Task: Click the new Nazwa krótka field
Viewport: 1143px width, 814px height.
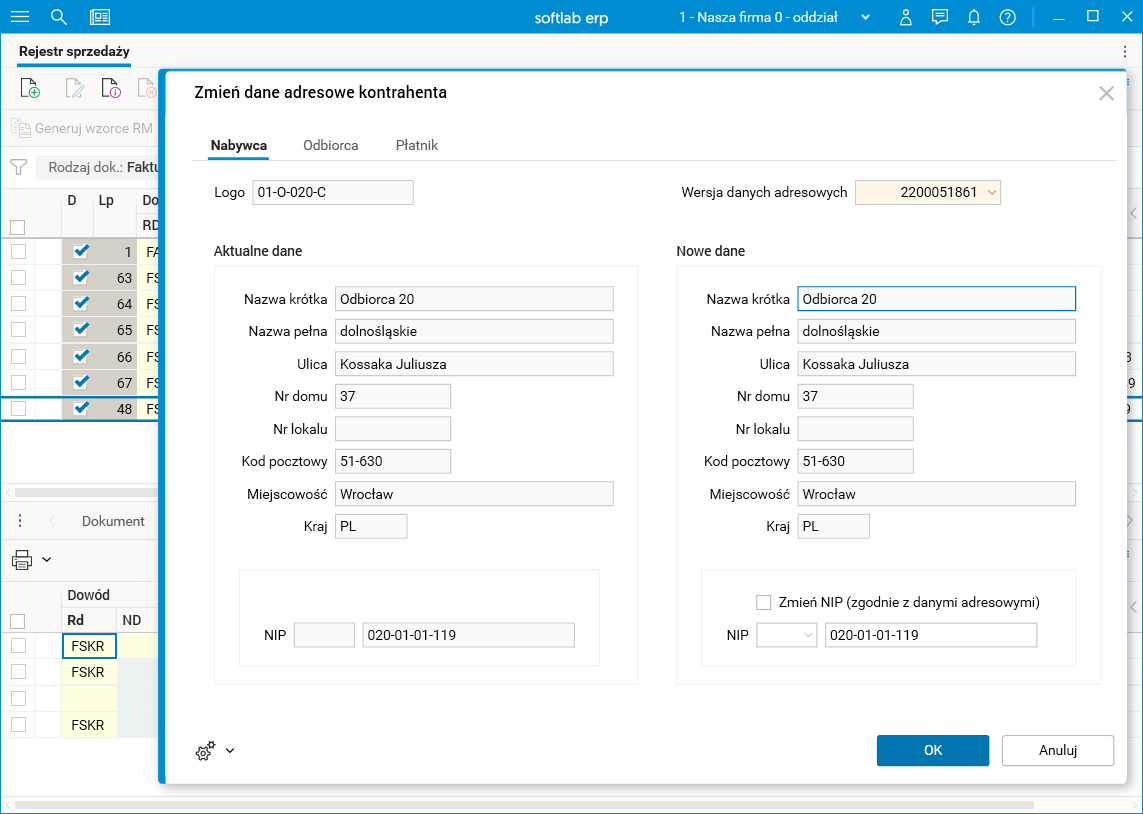Action: (936, 299)
